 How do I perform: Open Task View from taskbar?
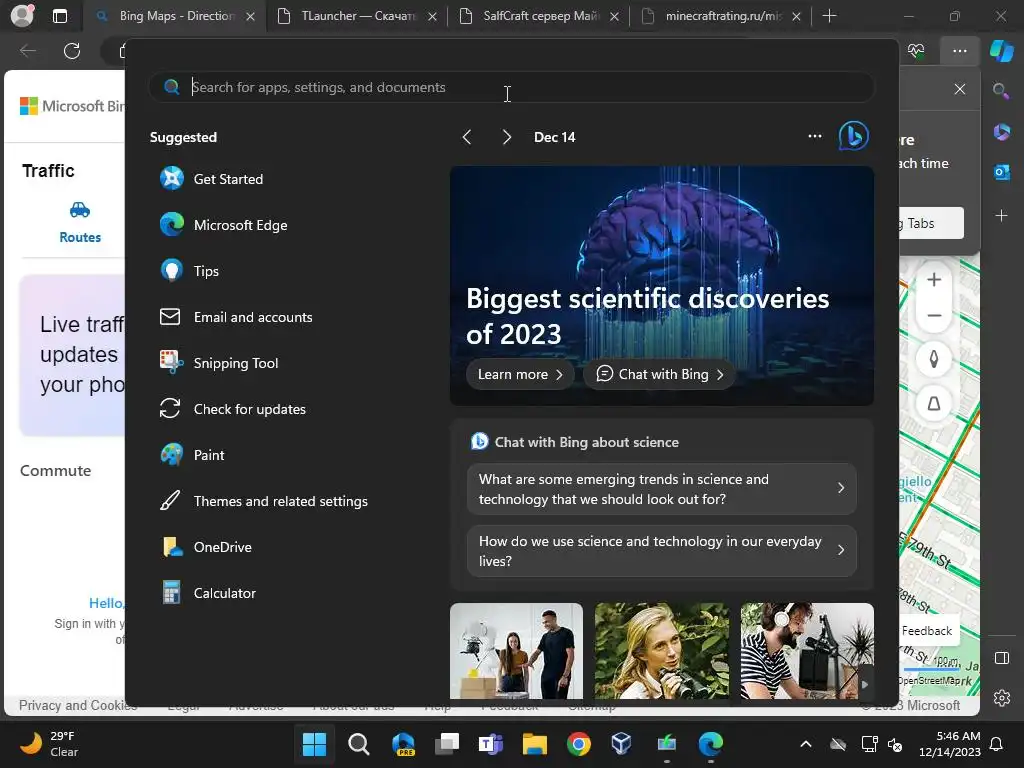click(x=447, y=744)
